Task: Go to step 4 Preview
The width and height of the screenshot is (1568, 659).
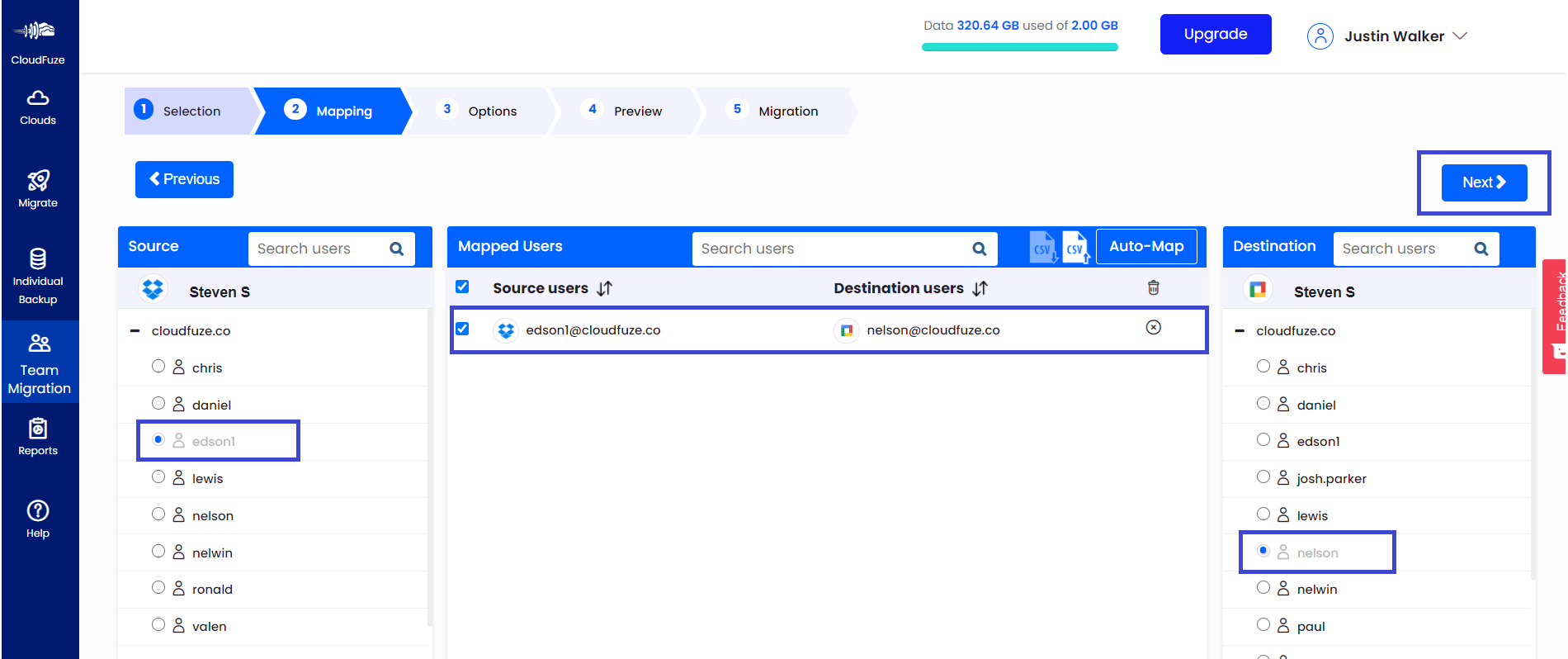Action: point(626,111)
